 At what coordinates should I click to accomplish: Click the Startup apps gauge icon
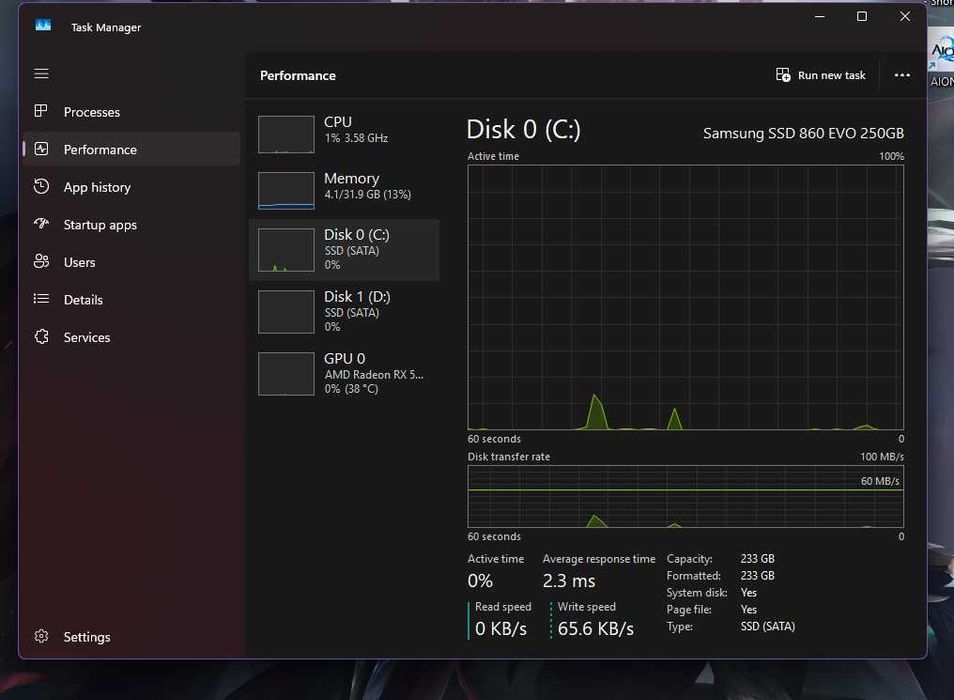[x=41, y=224]
